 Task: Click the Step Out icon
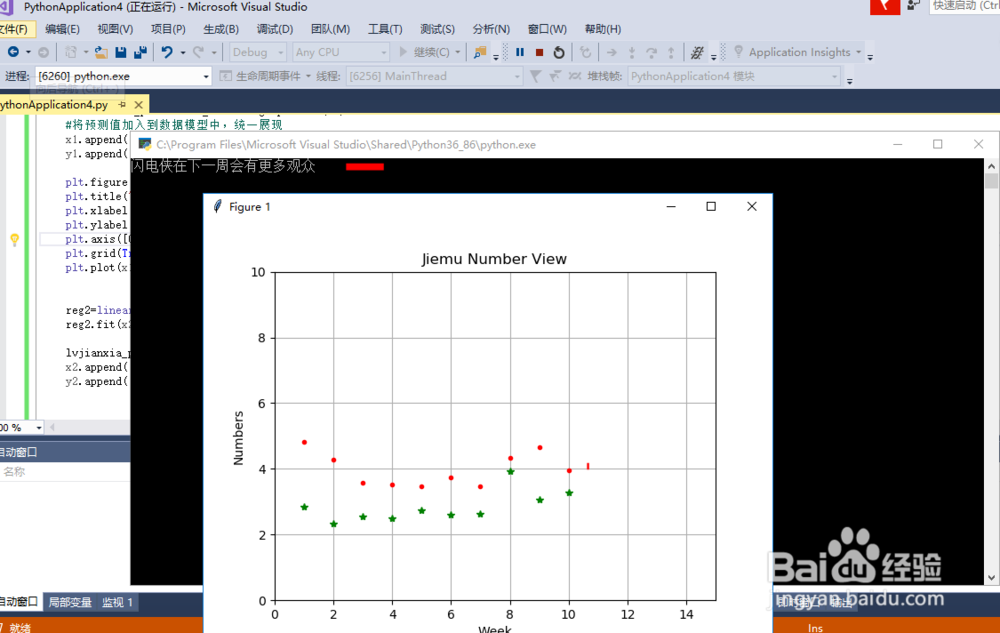pyautogui.click(x=671, y=52)
